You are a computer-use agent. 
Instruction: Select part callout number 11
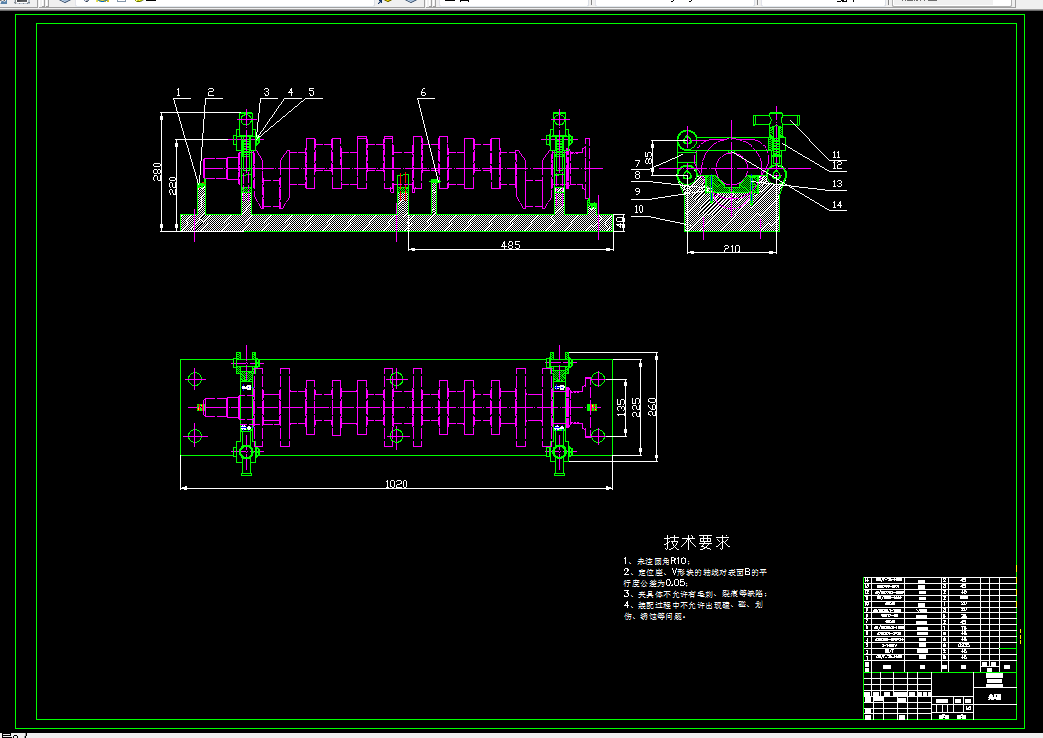[x=836, y=154]
